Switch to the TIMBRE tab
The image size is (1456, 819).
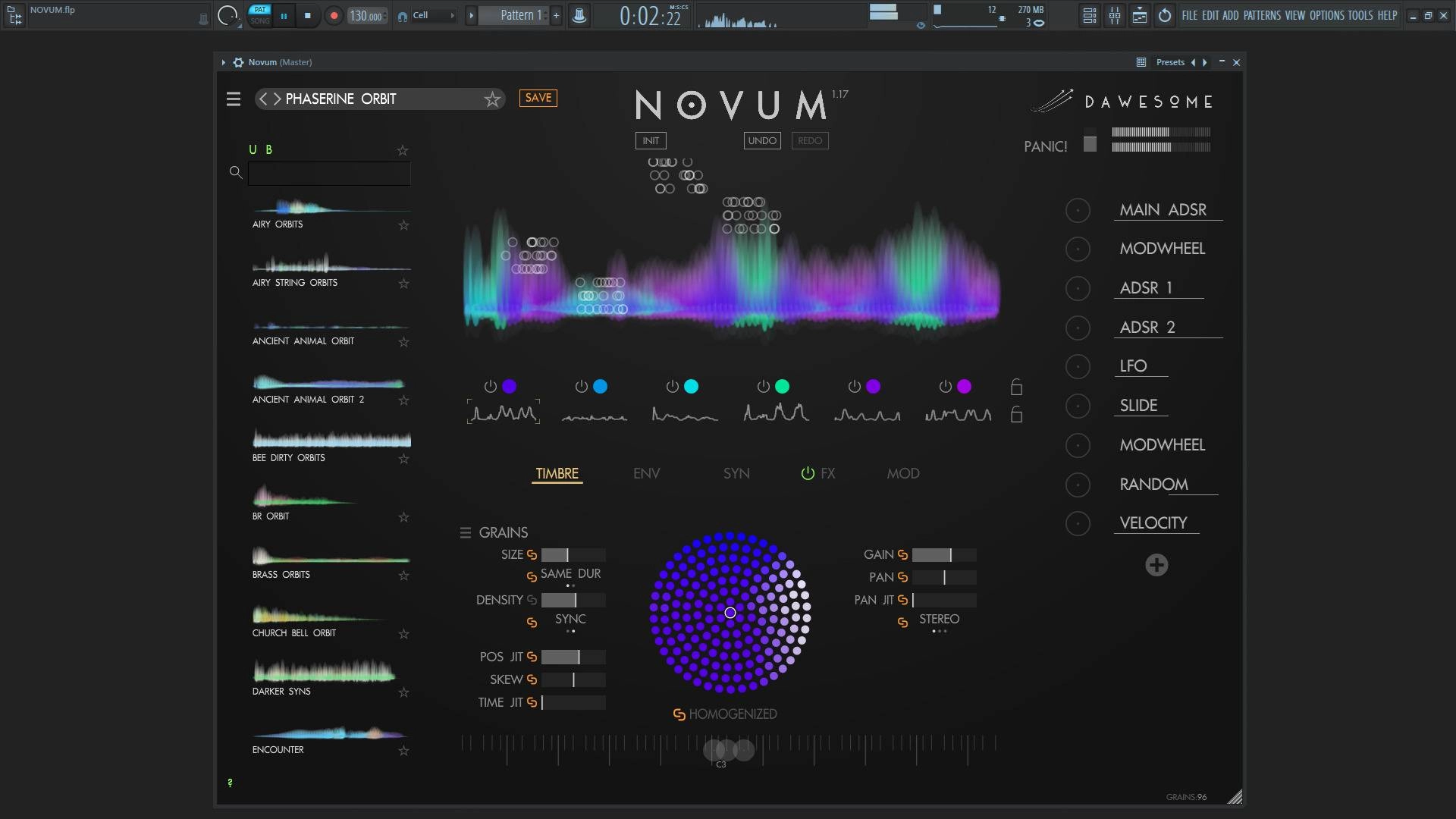pos(557,474)
